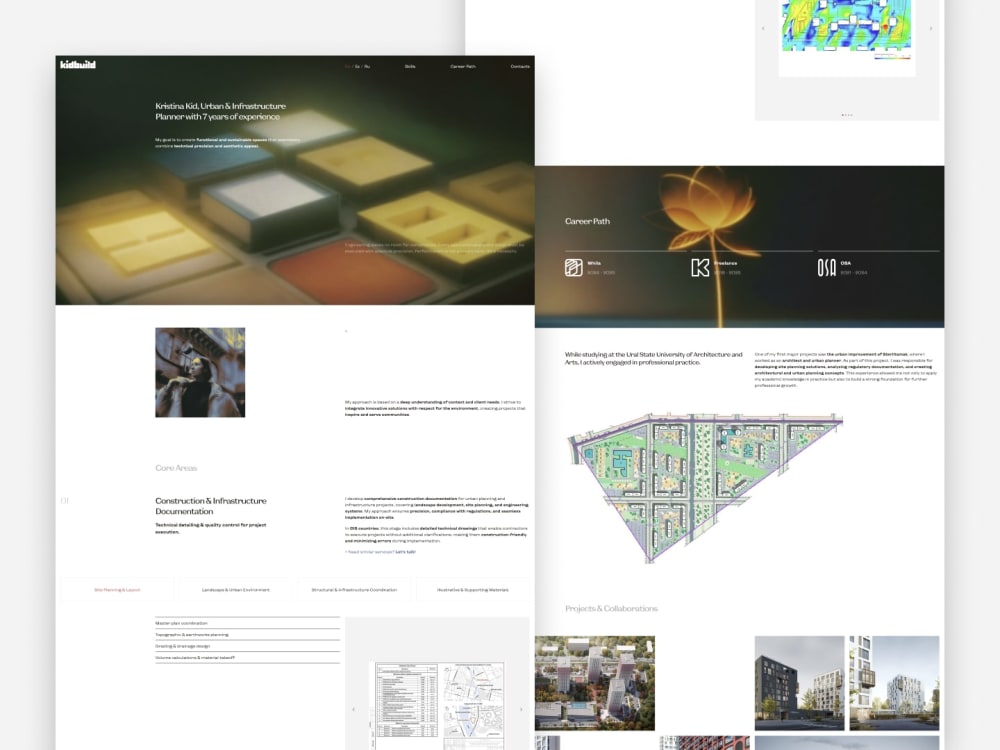
Task: Click the OSA logo icon
Action: (827, 267)
